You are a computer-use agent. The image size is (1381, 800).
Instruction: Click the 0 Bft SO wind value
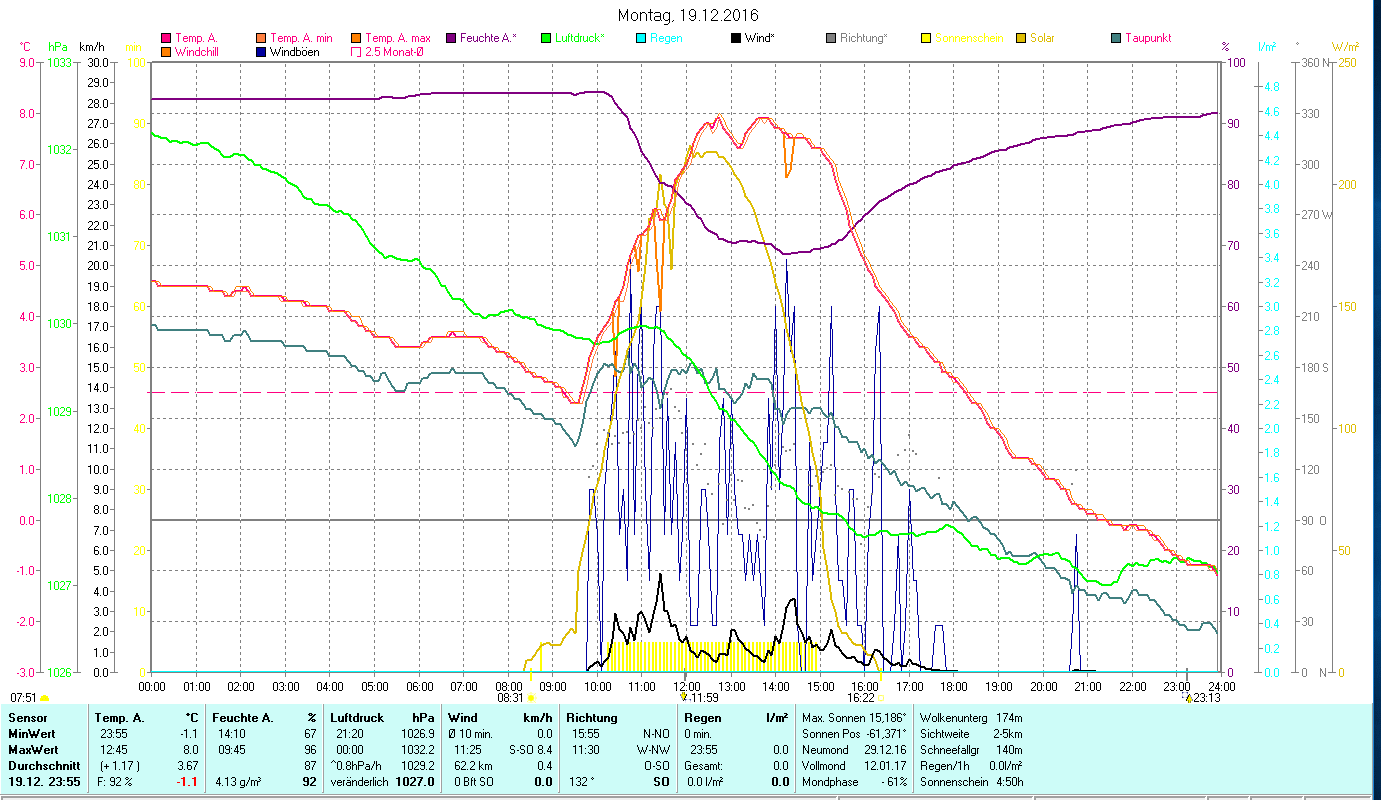click(x=474, y=781)
